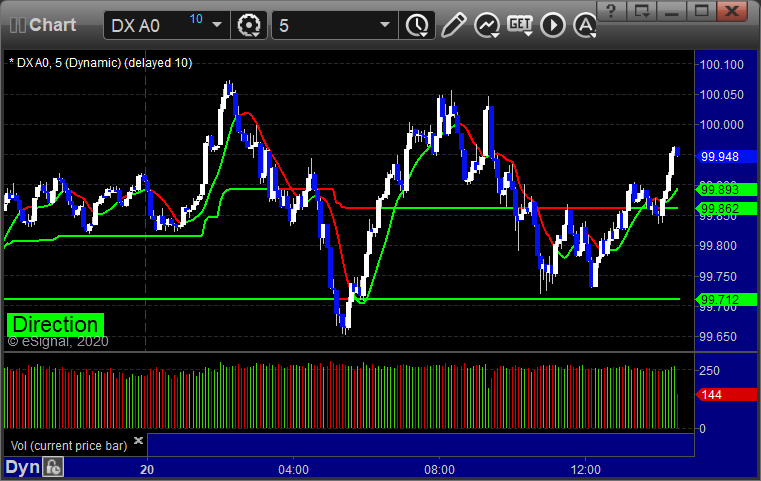Click the green 99.712 price tag
The width and height of the screenshot is (761, 481).
(x=726, y=299)
